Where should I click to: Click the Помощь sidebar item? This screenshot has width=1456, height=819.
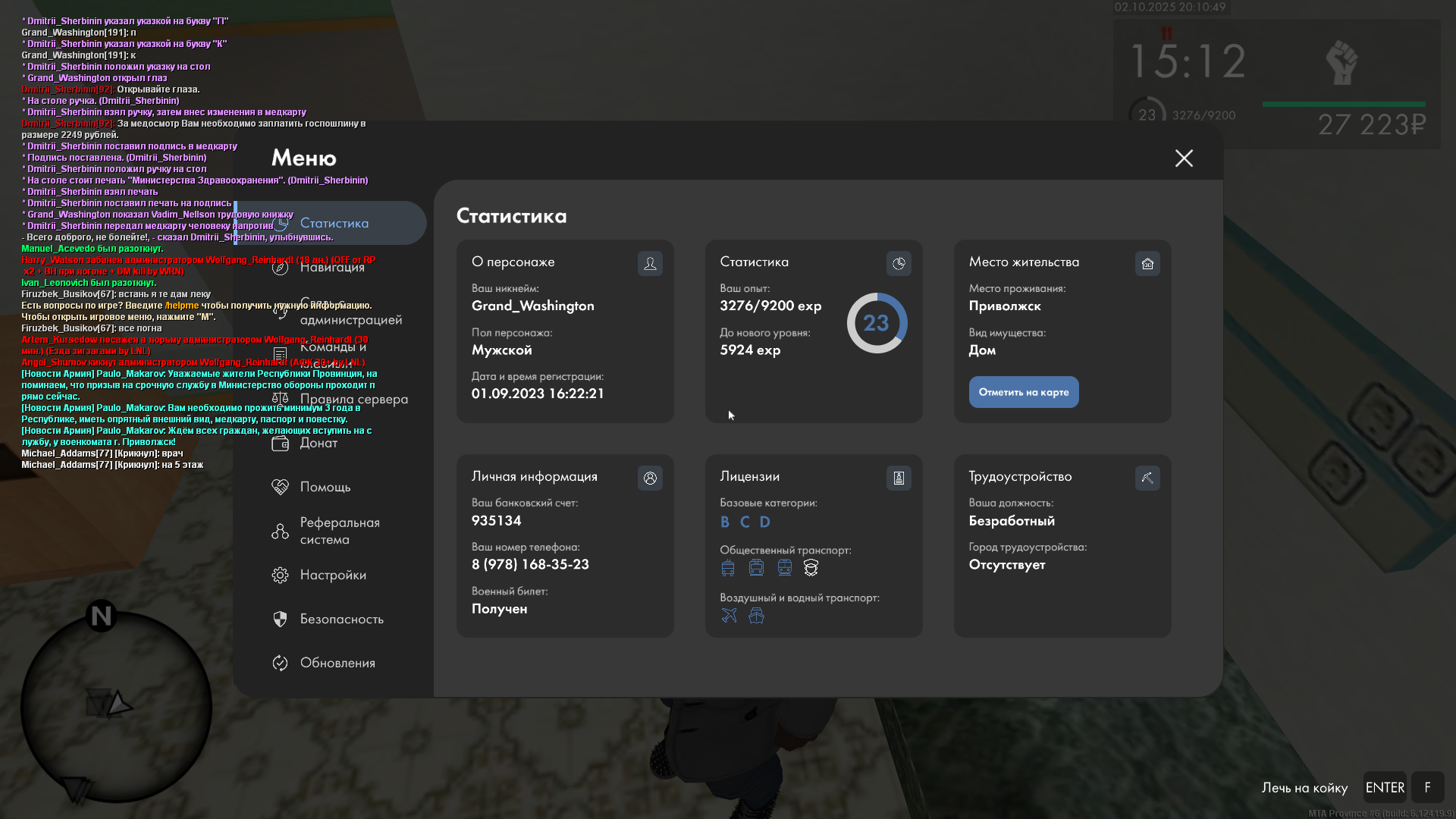tap(325, 487)
